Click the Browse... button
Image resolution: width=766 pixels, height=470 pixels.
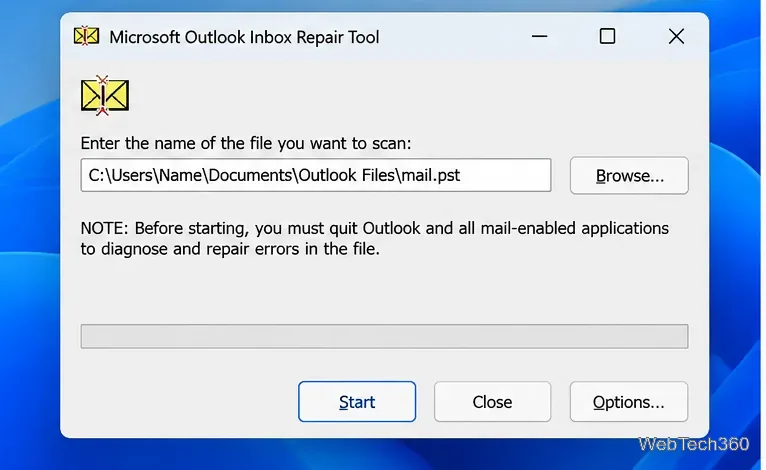pyautogui.click(x=629, y=175)
